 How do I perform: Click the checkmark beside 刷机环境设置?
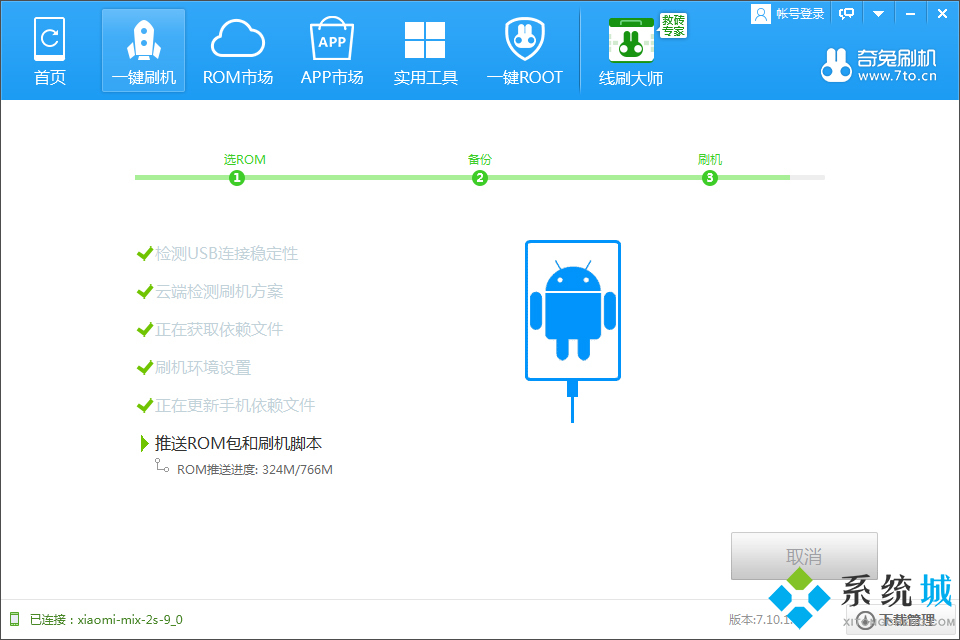point(144,367)
